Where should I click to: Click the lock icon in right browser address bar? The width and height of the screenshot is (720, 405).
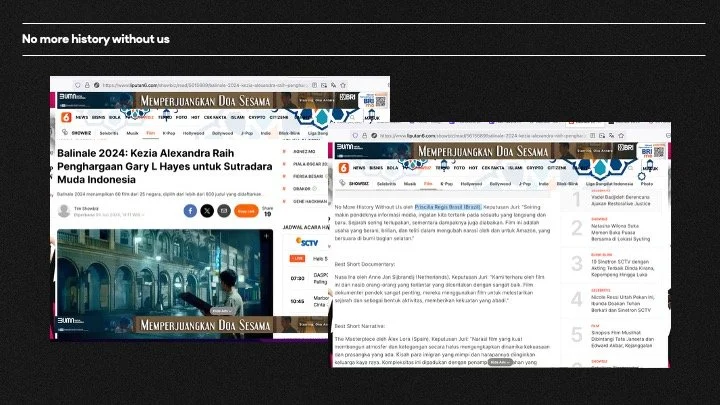365,135
